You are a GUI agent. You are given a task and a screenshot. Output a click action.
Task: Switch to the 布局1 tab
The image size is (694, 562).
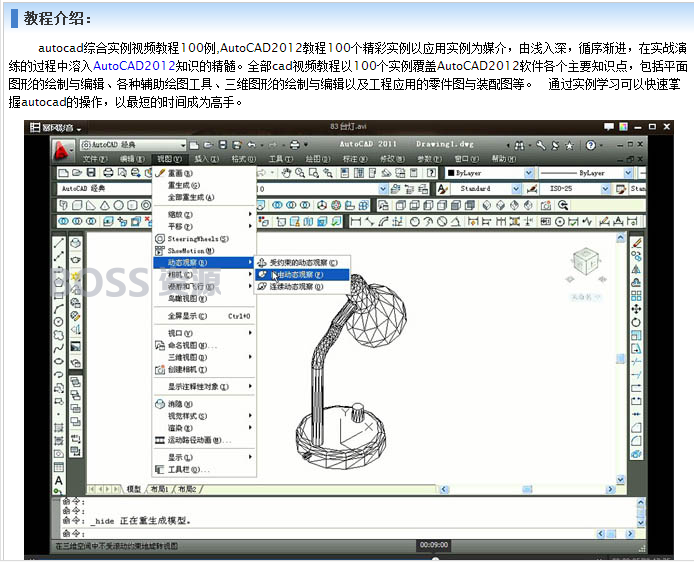click(x=159, y=489)
